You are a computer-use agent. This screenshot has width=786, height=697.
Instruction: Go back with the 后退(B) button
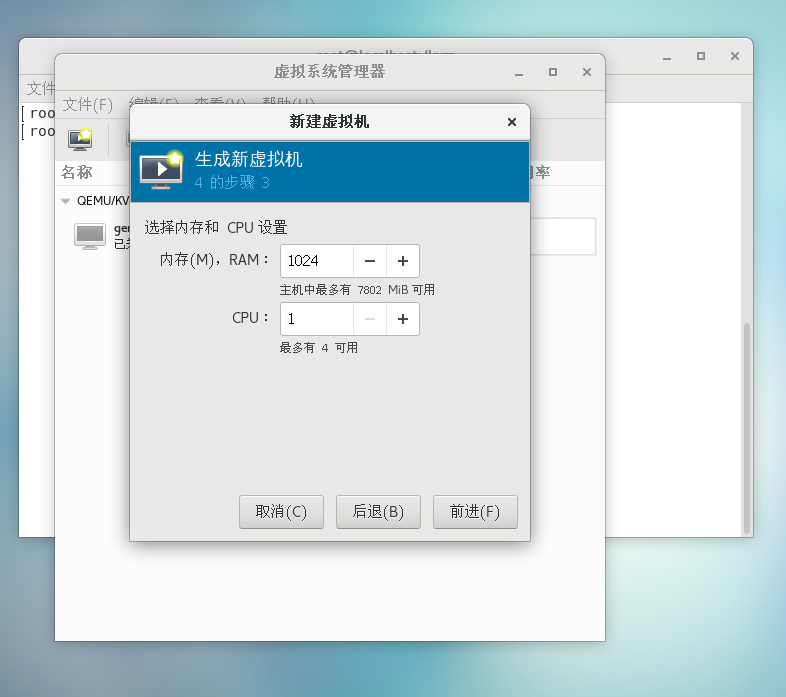click(x=378, y=512)
